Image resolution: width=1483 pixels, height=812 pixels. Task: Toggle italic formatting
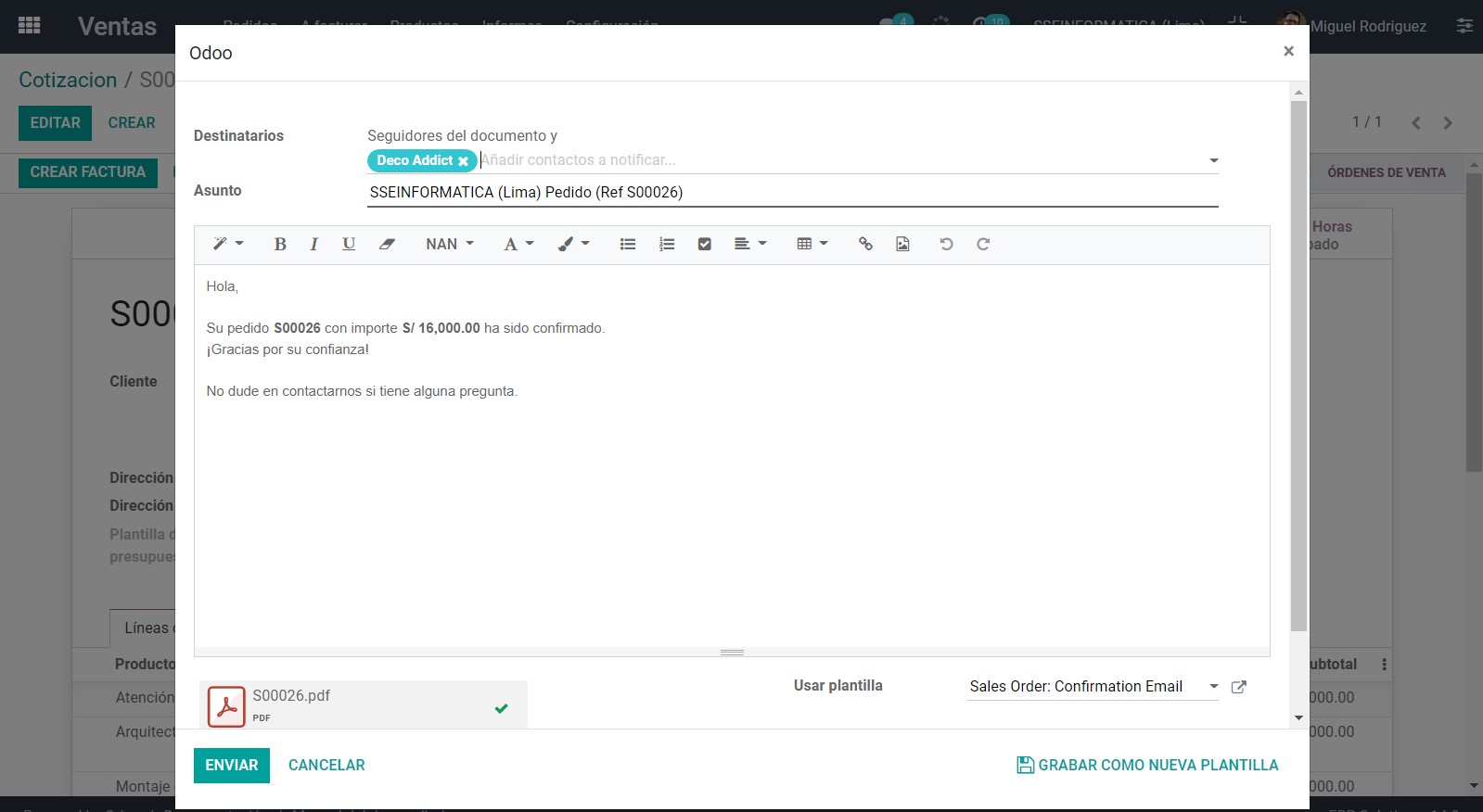point(314,244)
